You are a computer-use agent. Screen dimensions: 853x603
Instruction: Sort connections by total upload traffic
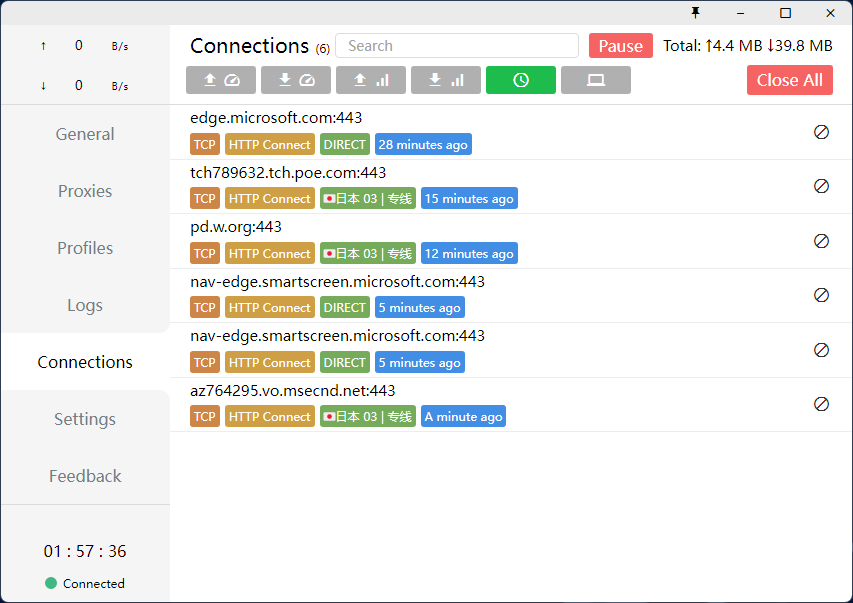click(371, 80)
